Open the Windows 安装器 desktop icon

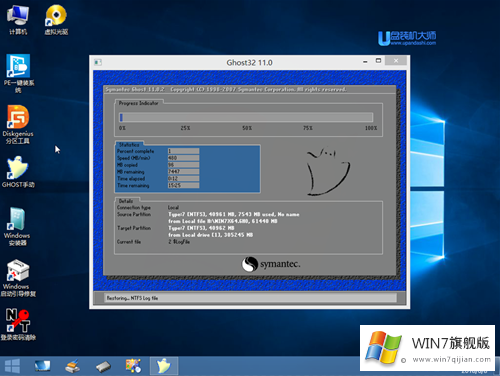[17, 227]
